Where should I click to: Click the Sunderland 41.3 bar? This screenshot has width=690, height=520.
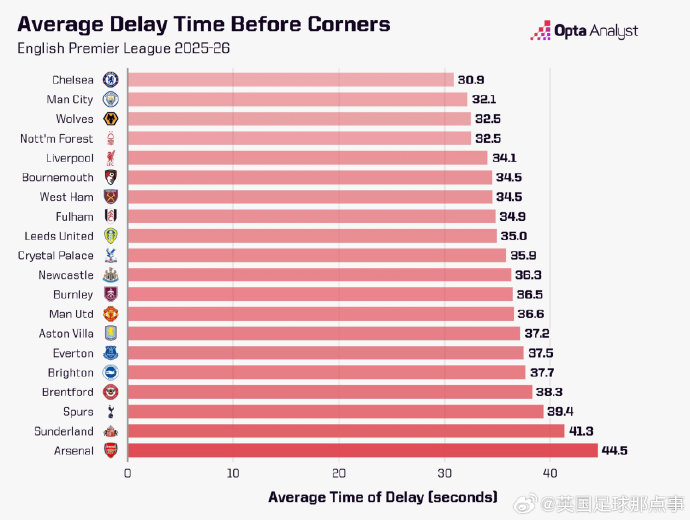(x=346, y=431)
